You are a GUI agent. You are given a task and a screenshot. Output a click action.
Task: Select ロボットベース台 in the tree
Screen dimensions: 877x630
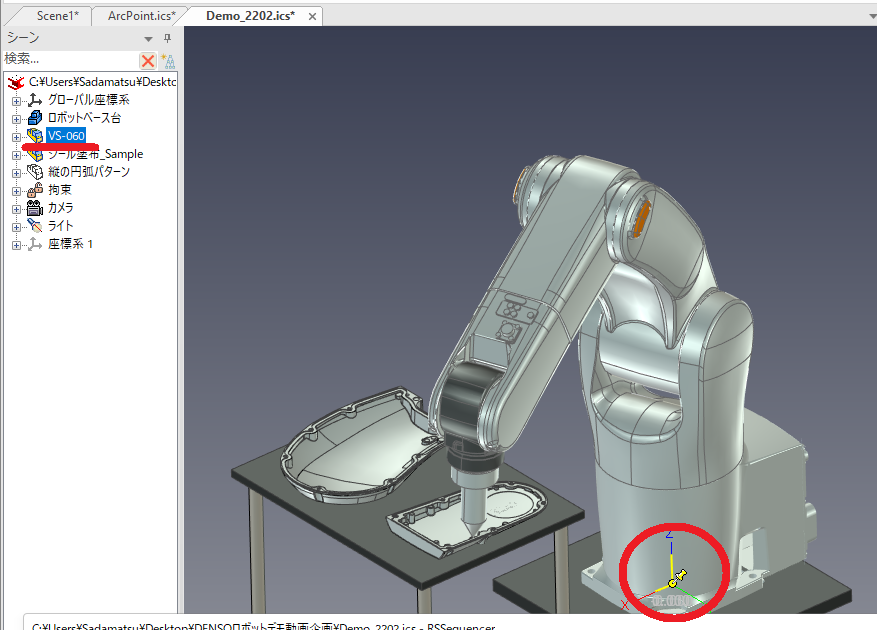pos(84,117)
